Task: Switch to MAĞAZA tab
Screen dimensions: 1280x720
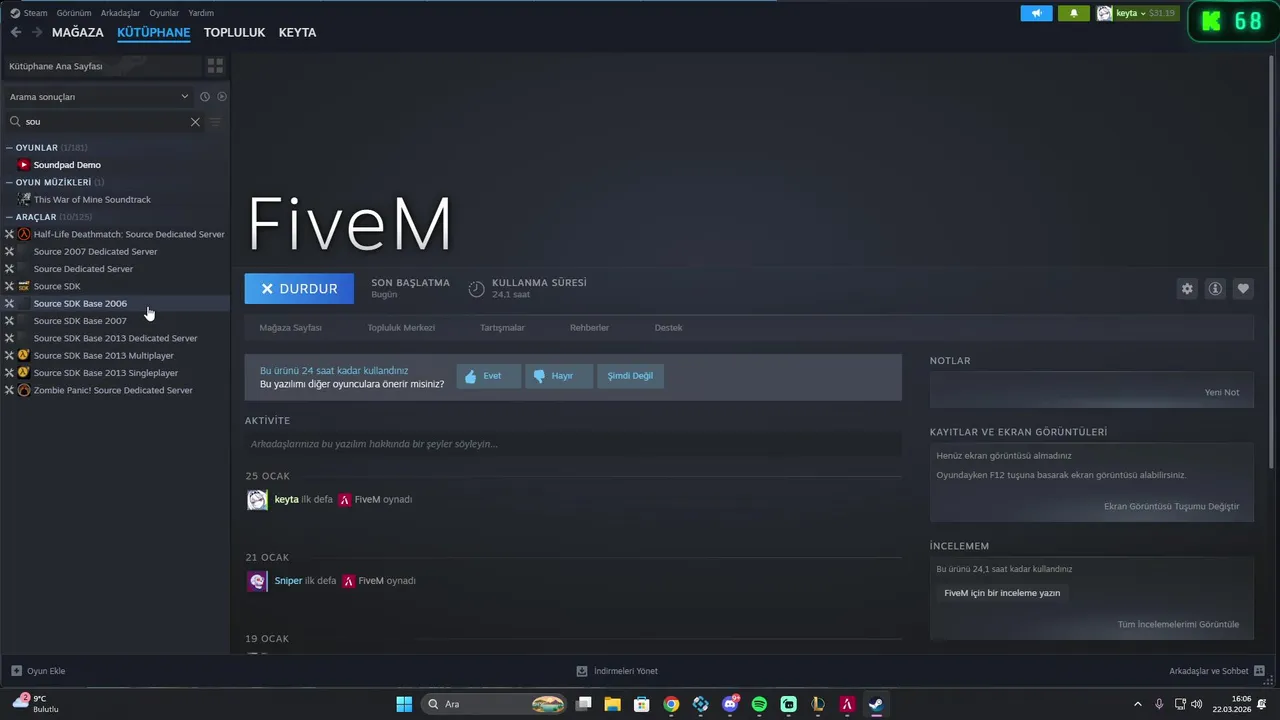Action: pyautogui.click(x=78, y=33)
